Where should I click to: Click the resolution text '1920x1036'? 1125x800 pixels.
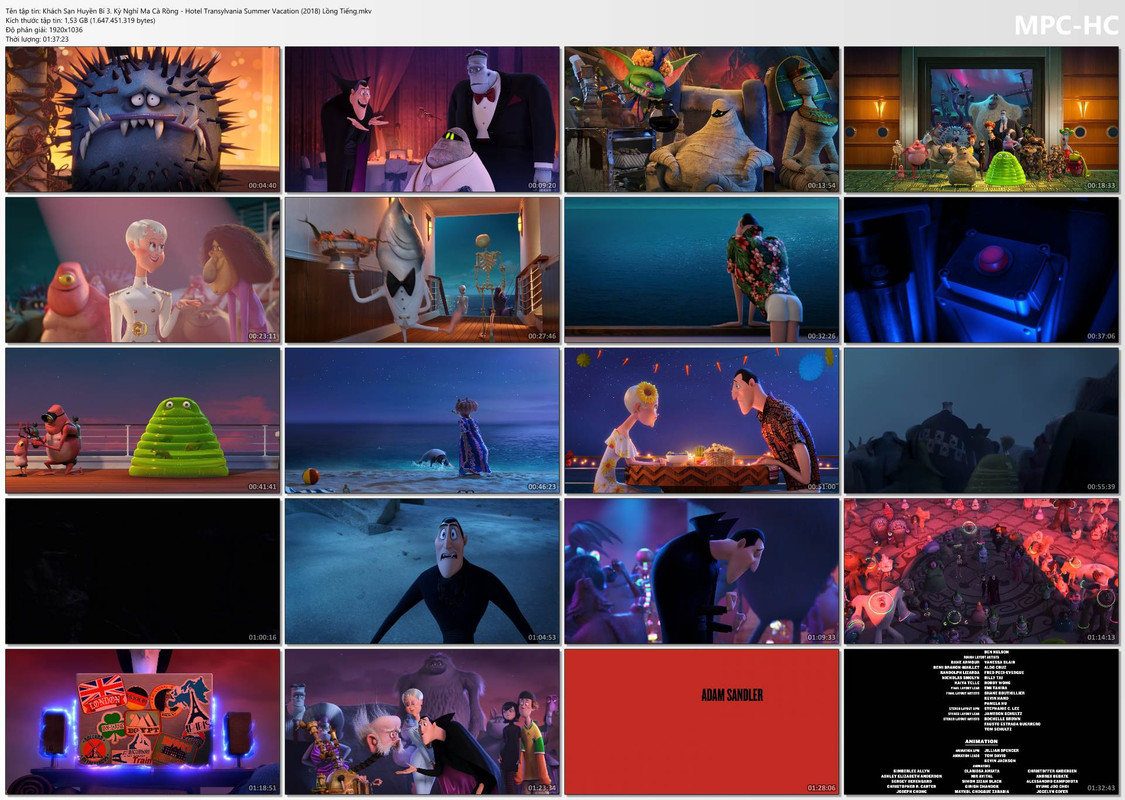tap(66, 29)
